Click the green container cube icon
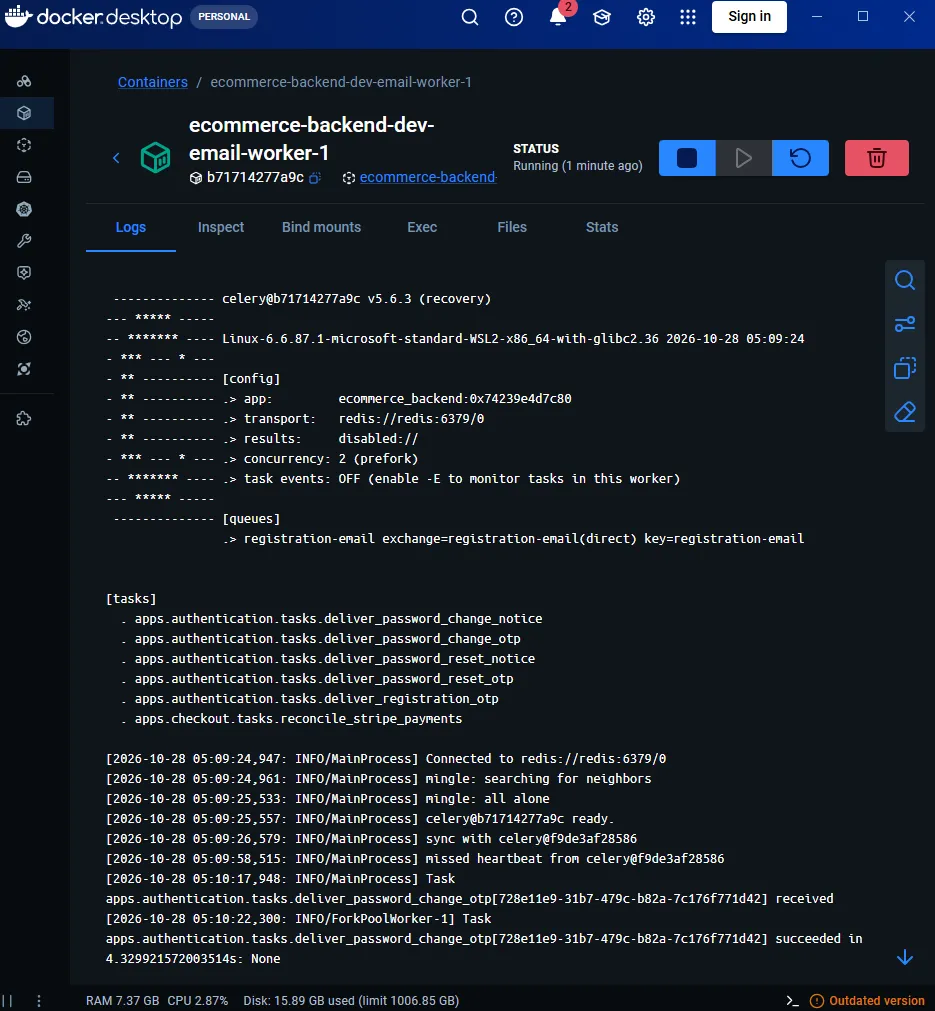Image resolution: width=935 pixels, height=1011 pixels. click(155, 157)
